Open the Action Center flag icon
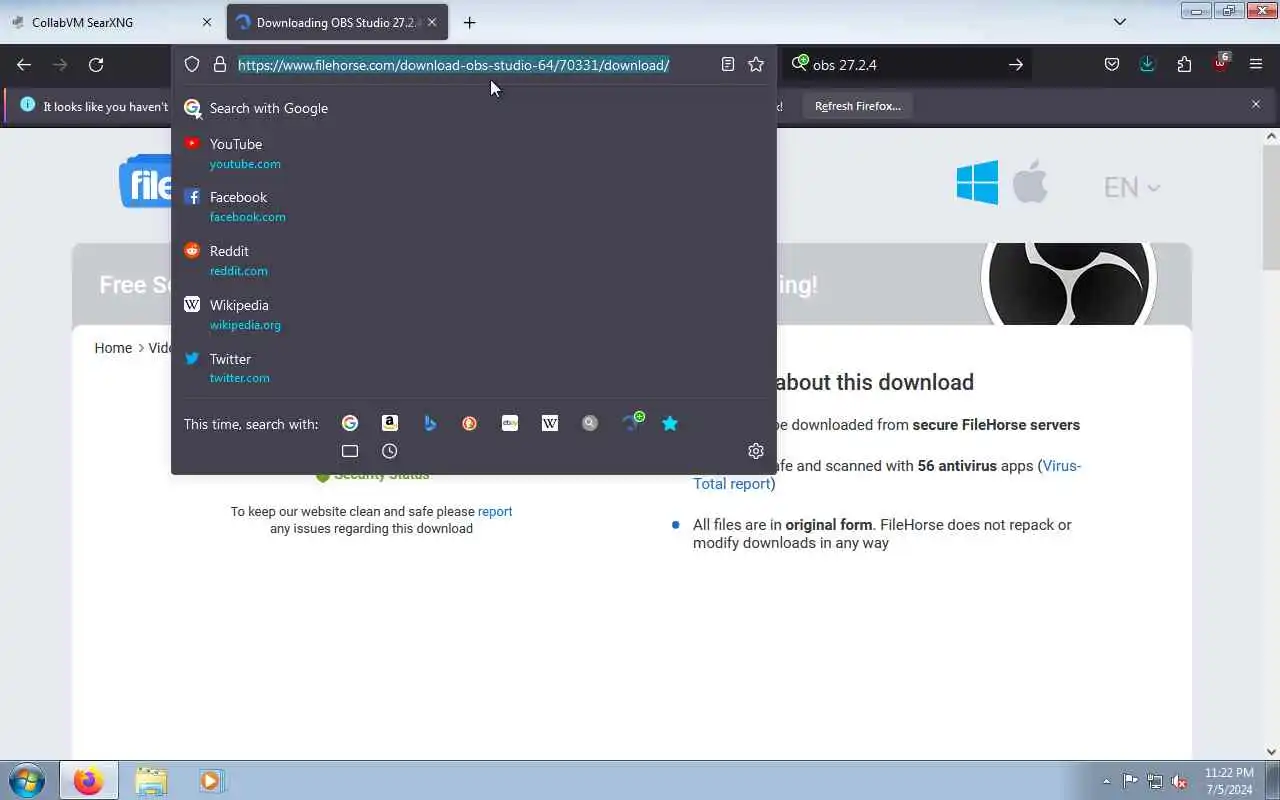Screen dimensions: 1280x800 1130,781
